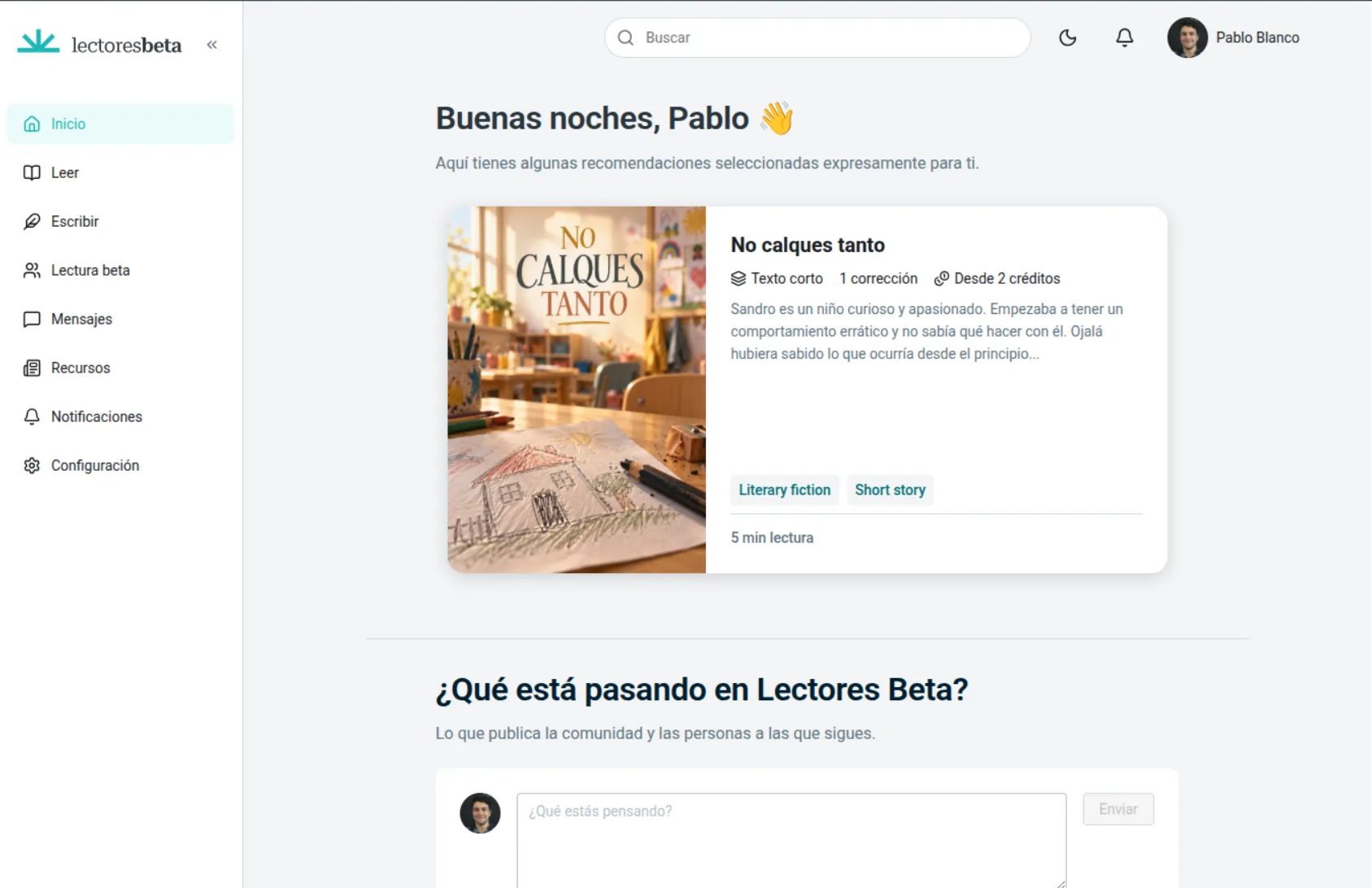The image size is (1372, 888).
Task: Click the avatar beside the post box
Action: click(x=480, y=813)
